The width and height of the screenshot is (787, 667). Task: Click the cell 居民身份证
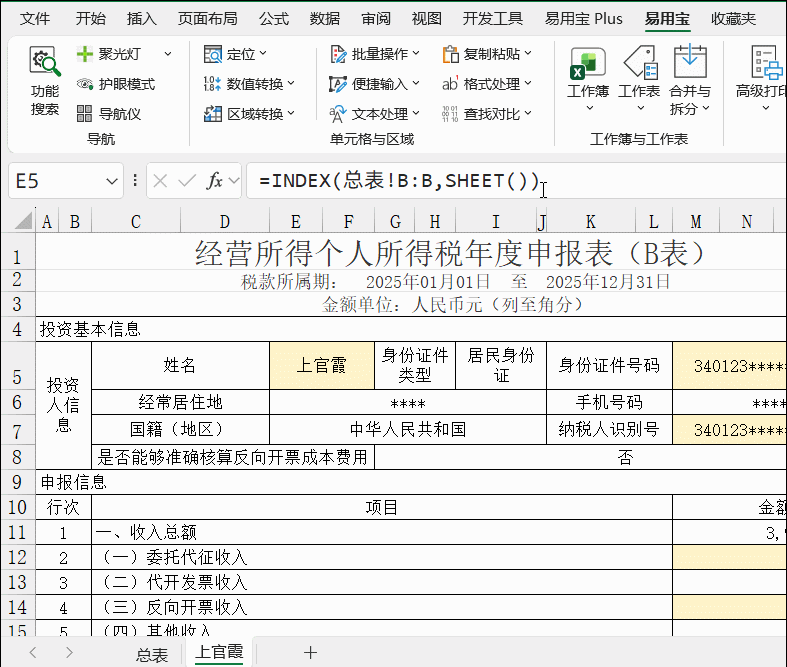point(501,365)
